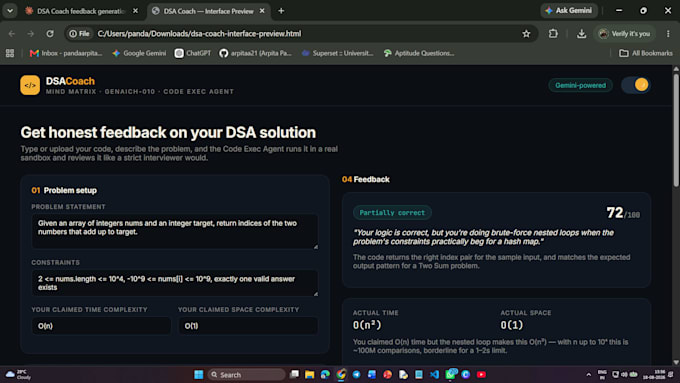
Task: Edit the claimed time complexity field
Action: [x=101, y=326]
